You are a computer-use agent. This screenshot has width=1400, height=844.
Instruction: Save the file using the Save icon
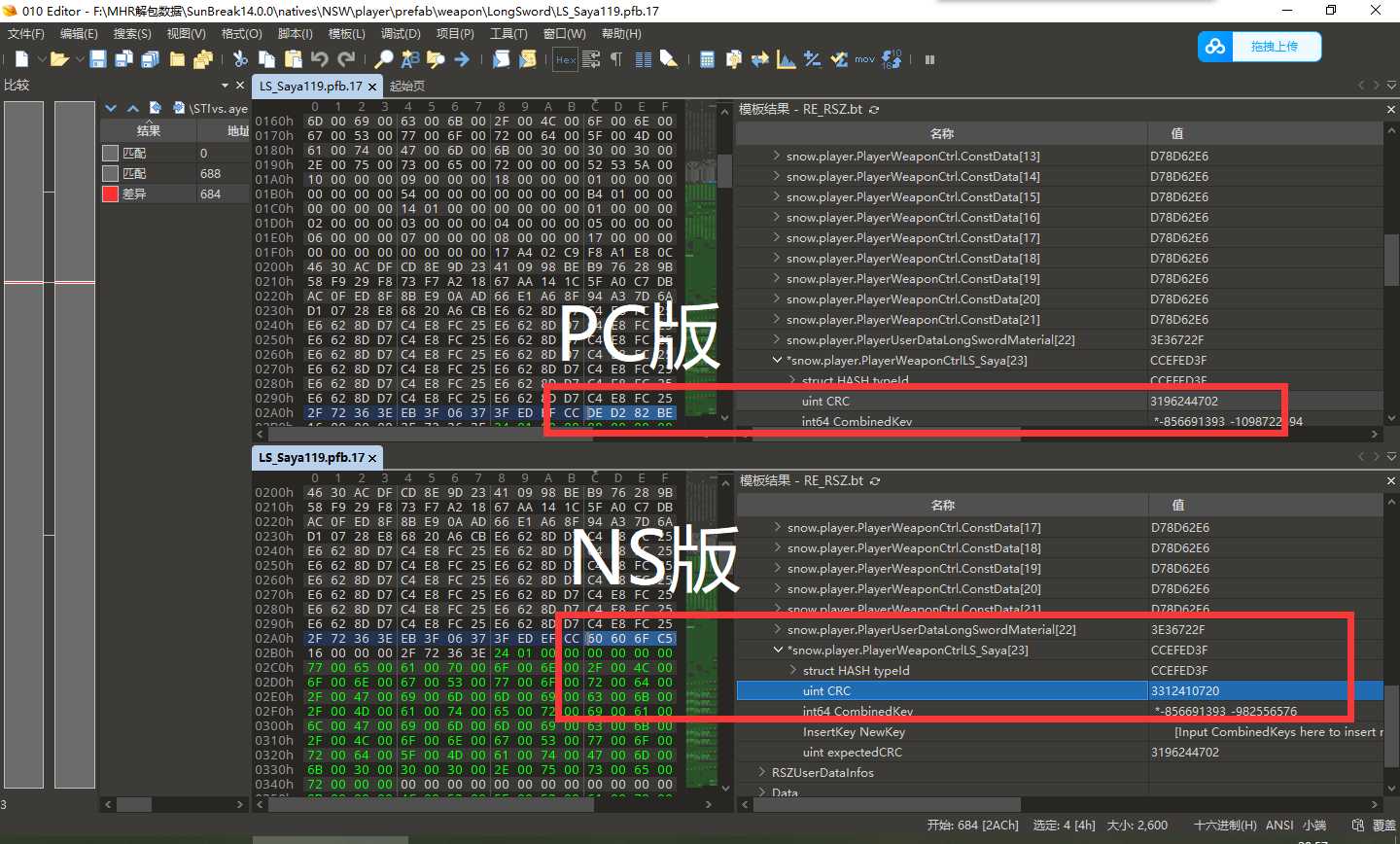click(99, 59)
